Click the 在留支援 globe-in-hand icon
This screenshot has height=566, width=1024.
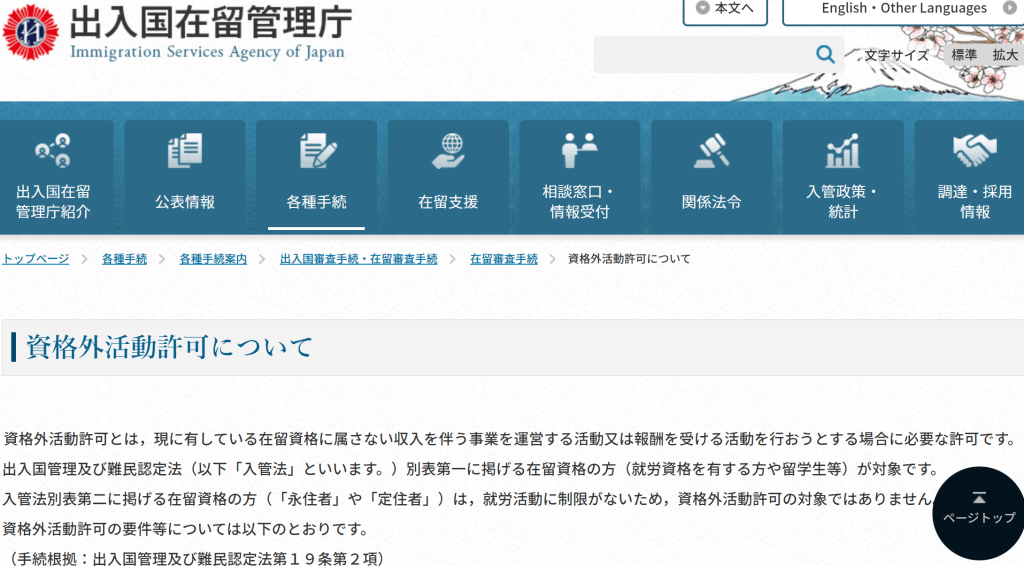tap(448, 150)
